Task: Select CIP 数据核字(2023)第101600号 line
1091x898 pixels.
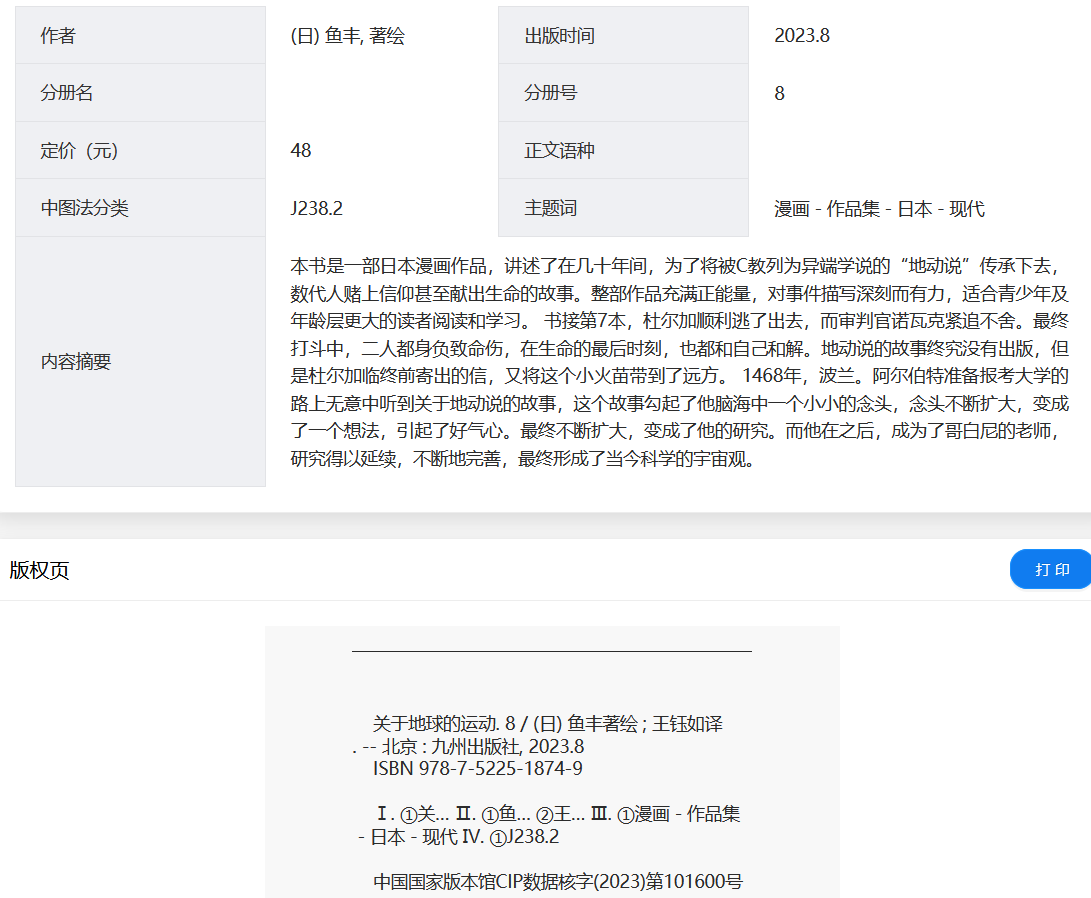Action: pos(558,881)
